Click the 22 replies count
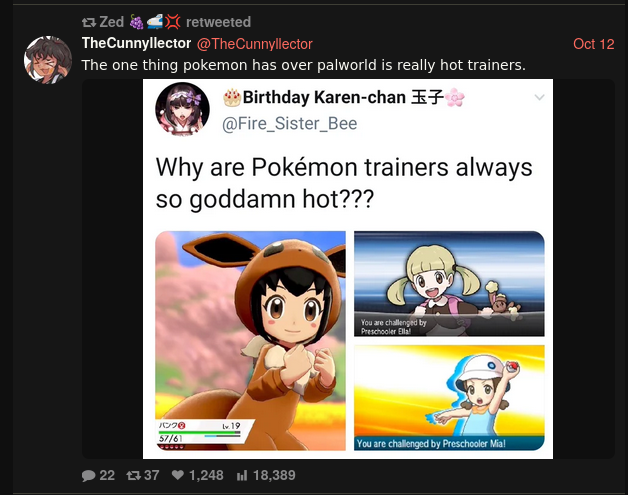 (x=107, y=475)
